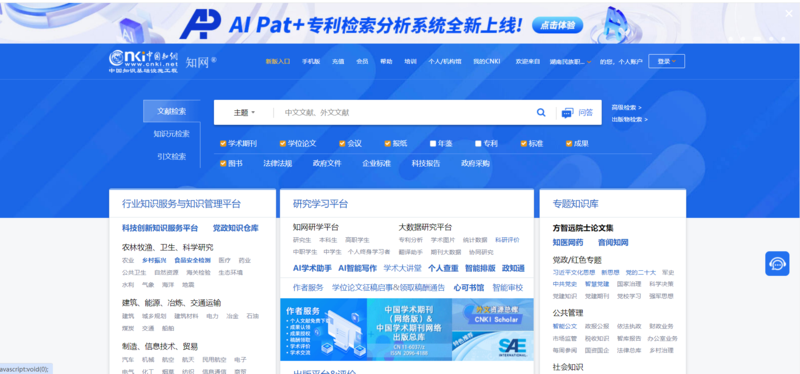
Task: Close the AI Pat+ banner ad
Action: click(x=789, y=14)
